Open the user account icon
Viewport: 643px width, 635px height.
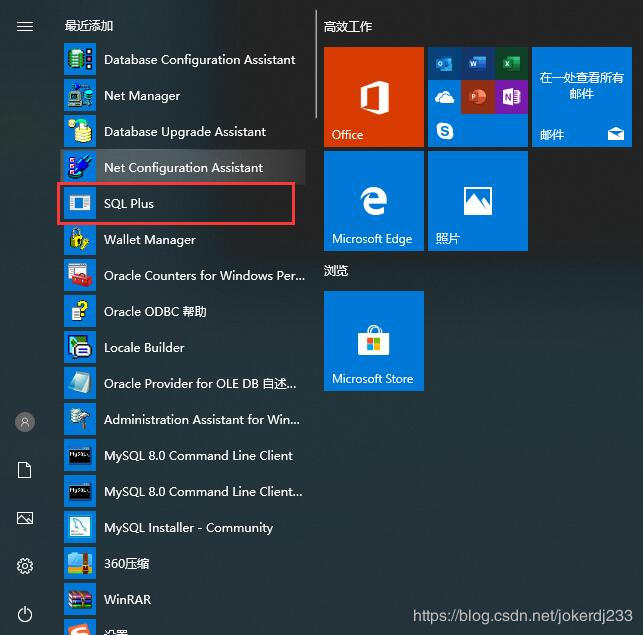click(25, 422)
